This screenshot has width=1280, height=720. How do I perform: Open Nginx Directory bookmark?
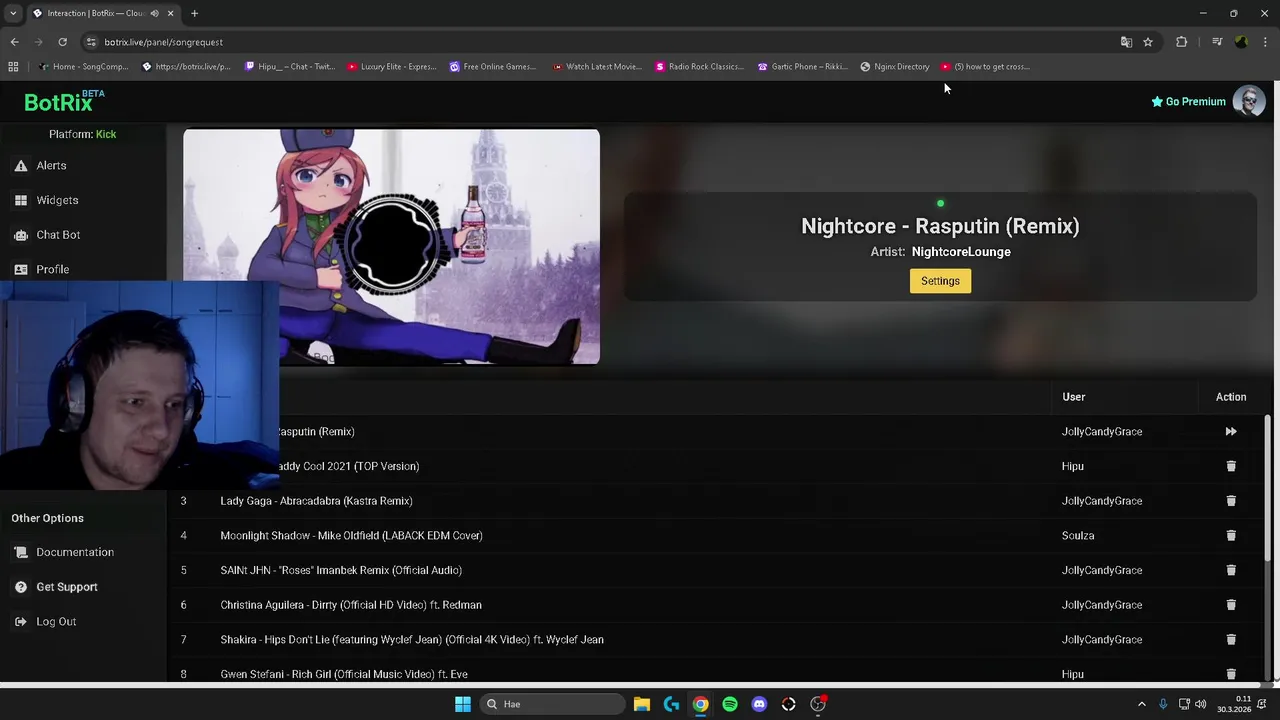[x=895, y=67]
